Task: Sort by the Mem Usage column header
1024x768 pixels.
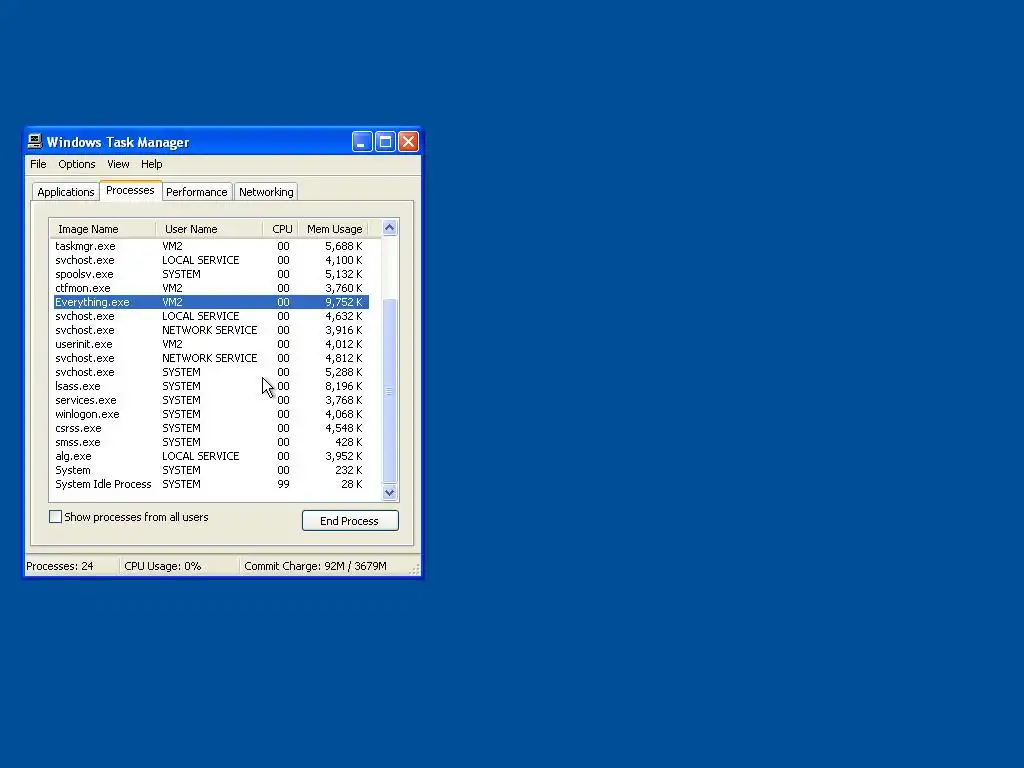Action: pos(334,229)
